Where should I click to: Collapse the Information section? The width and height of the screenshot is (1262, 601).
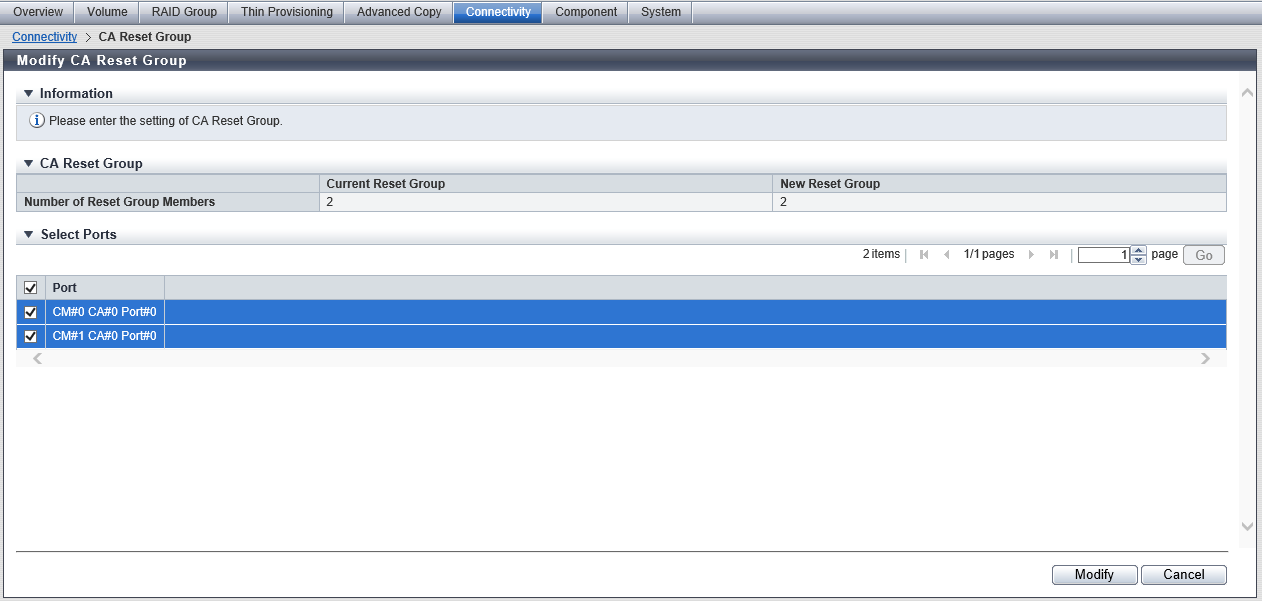click(x=29, y=94)
